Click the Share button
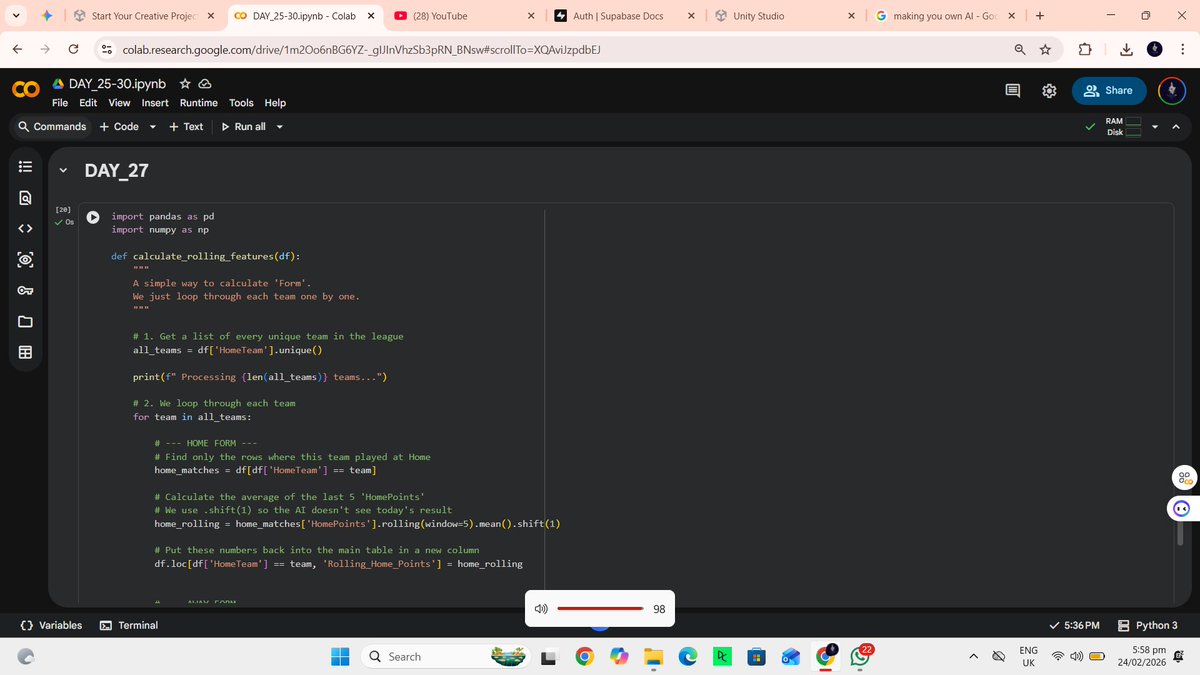Screen dimensions: 1200x675 (1110, 90)
